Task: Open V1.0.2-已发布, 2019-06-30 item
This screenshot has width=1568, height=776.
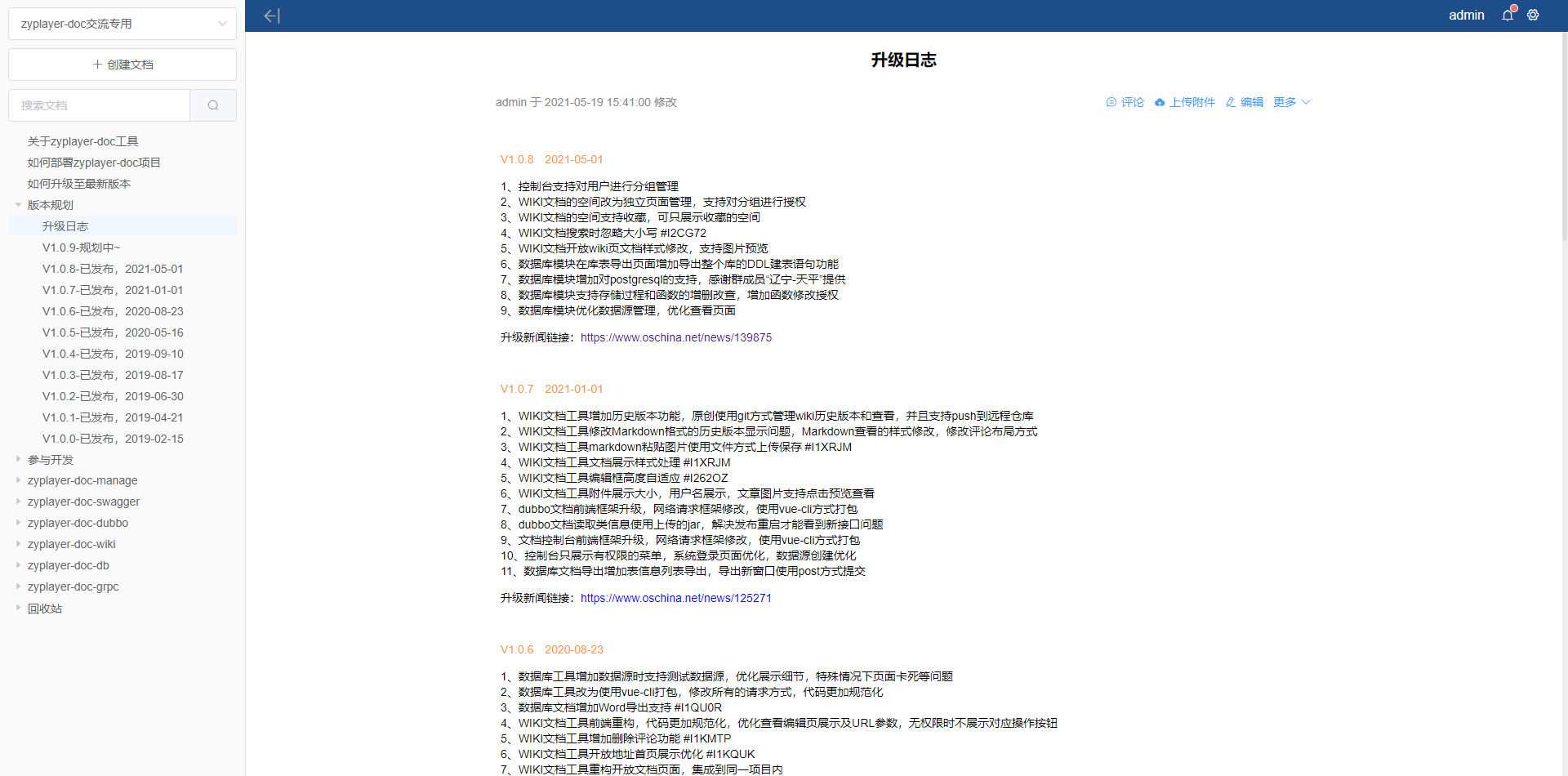Action: (113, 396)
